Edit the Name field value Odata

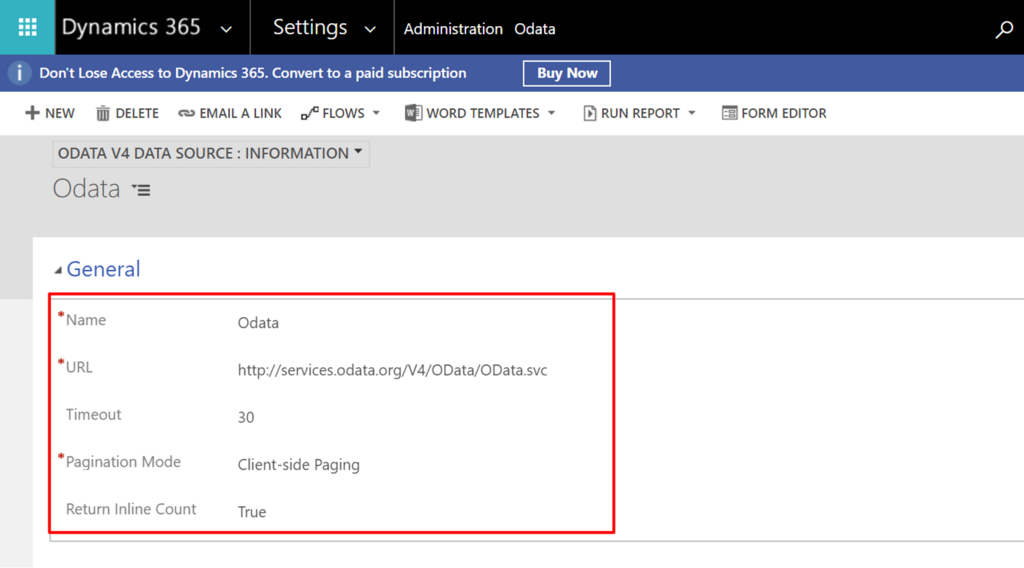(258, 323)
